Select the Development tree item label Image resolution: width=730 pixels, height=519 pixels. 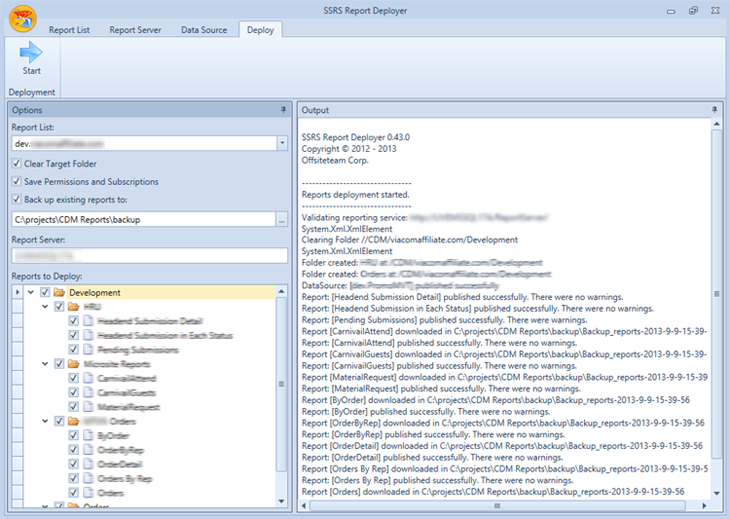[x=95, y=293]
